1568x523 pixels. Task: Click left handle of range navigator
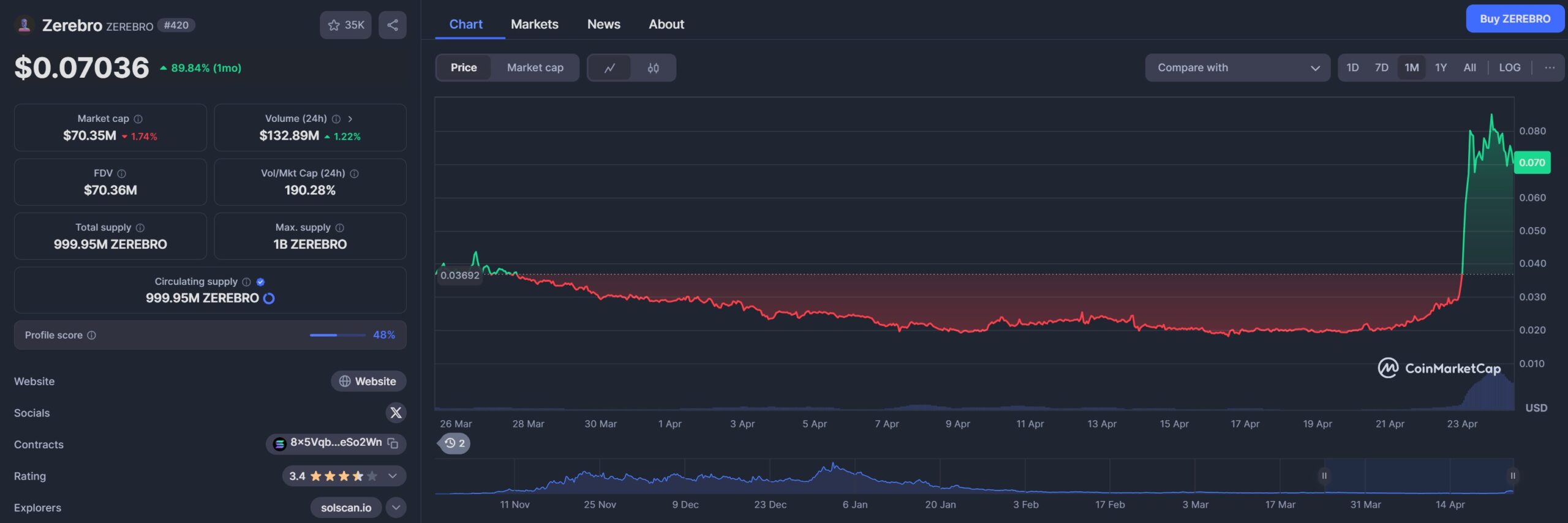coord(1324,476)
